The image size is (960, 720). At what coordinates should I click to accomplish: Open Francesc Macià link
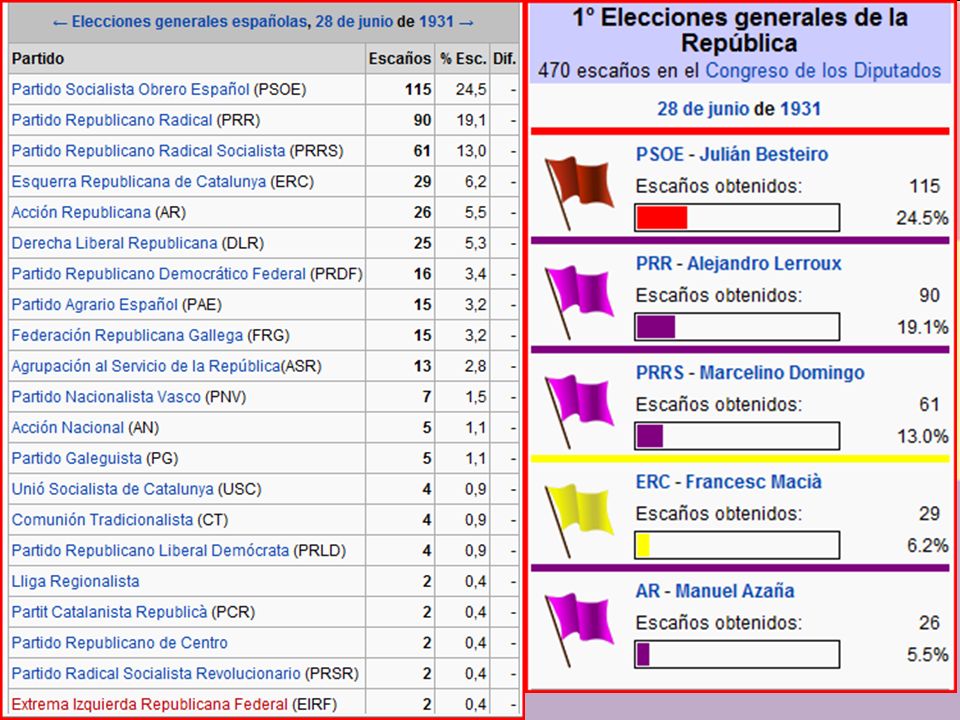754,482
